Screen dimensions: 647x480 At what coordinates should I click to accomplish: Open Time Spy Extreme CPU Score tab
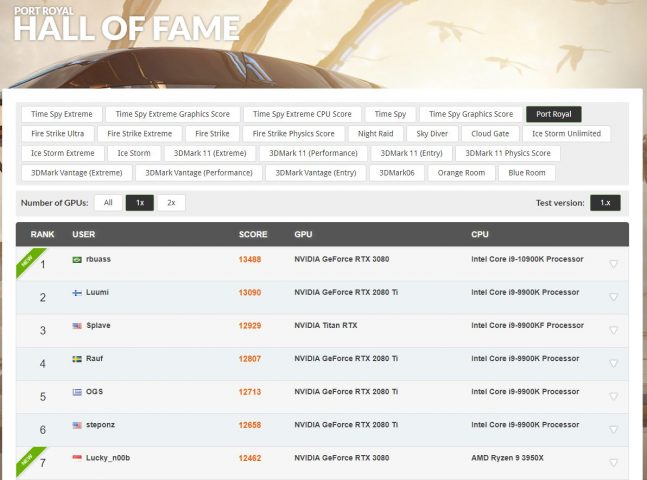(x=302, y=114)
